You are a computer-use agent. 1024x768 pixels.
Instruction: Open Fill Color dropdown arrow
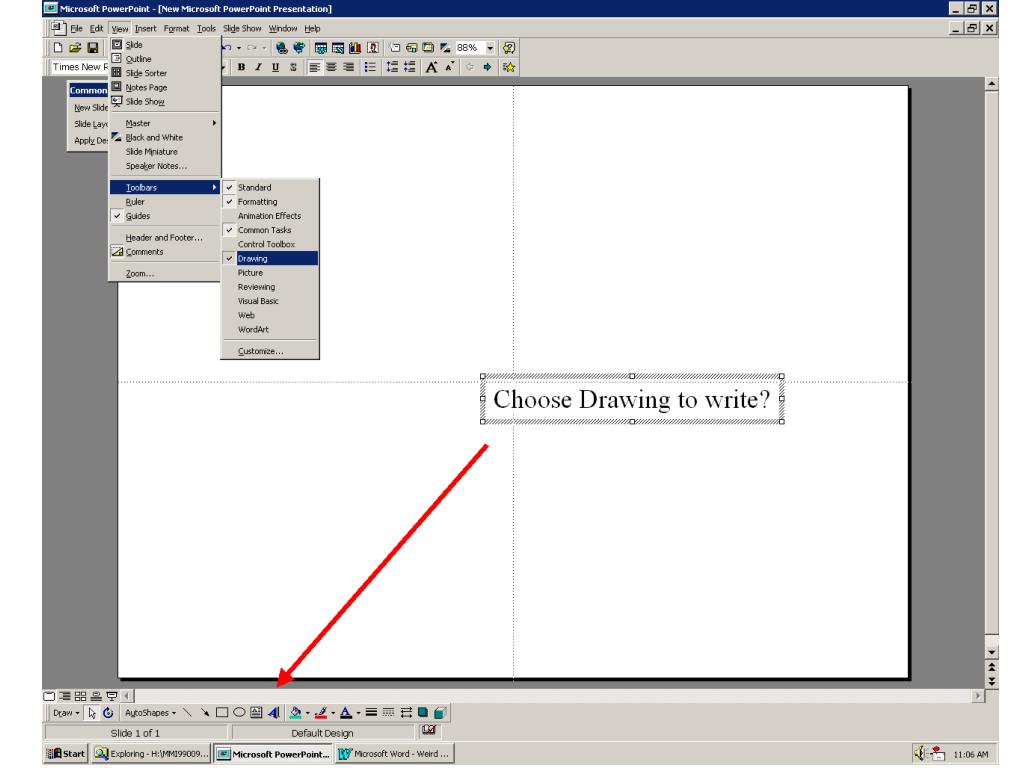point(307,713)
